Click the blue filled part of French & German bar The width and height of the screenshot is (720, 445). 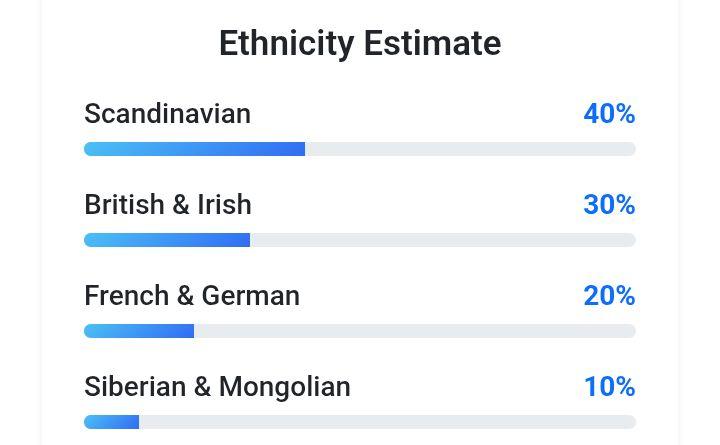coord(139,331)
